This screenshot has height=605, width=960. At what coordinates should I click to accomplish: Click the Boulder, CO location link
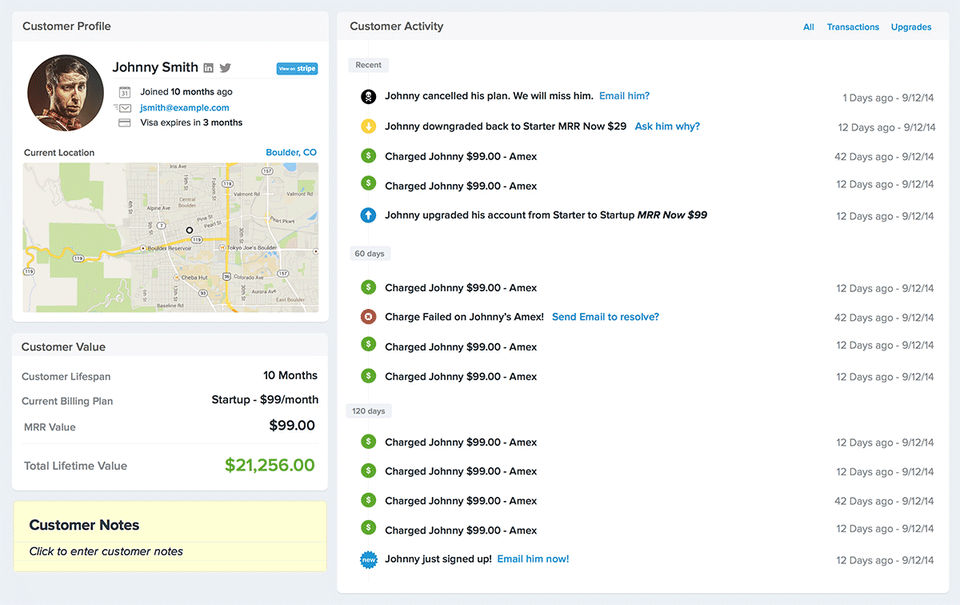click(291, 153)
